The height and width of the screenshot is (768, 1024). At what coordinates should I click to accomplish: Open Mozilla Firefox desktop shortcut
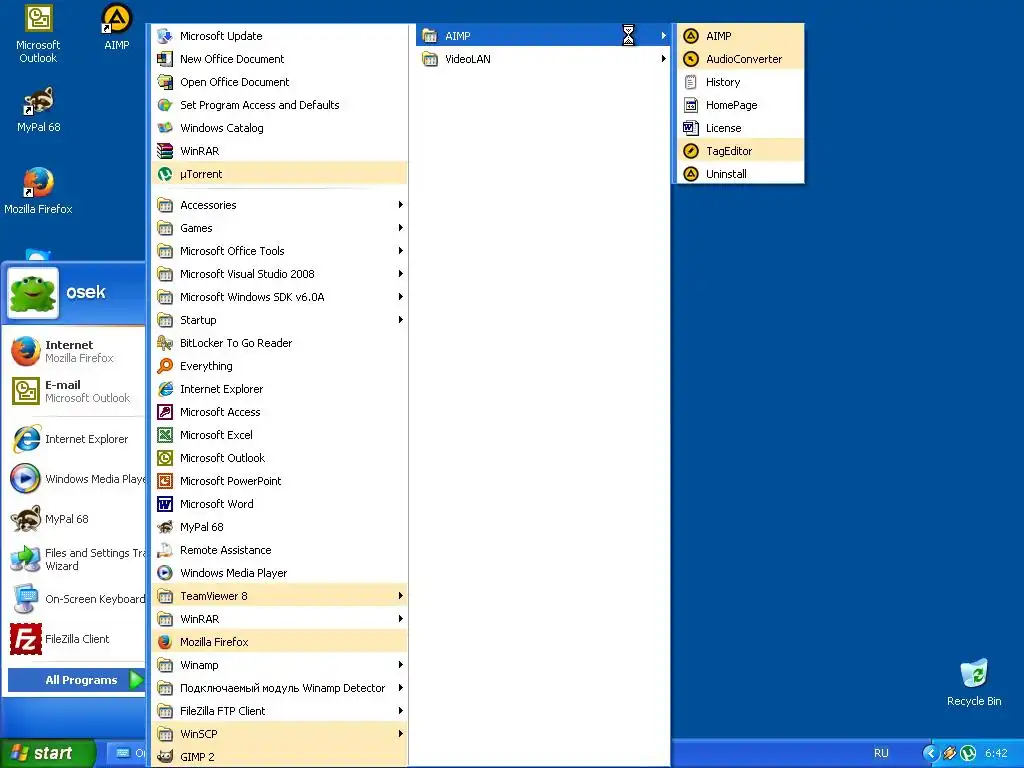38,191
